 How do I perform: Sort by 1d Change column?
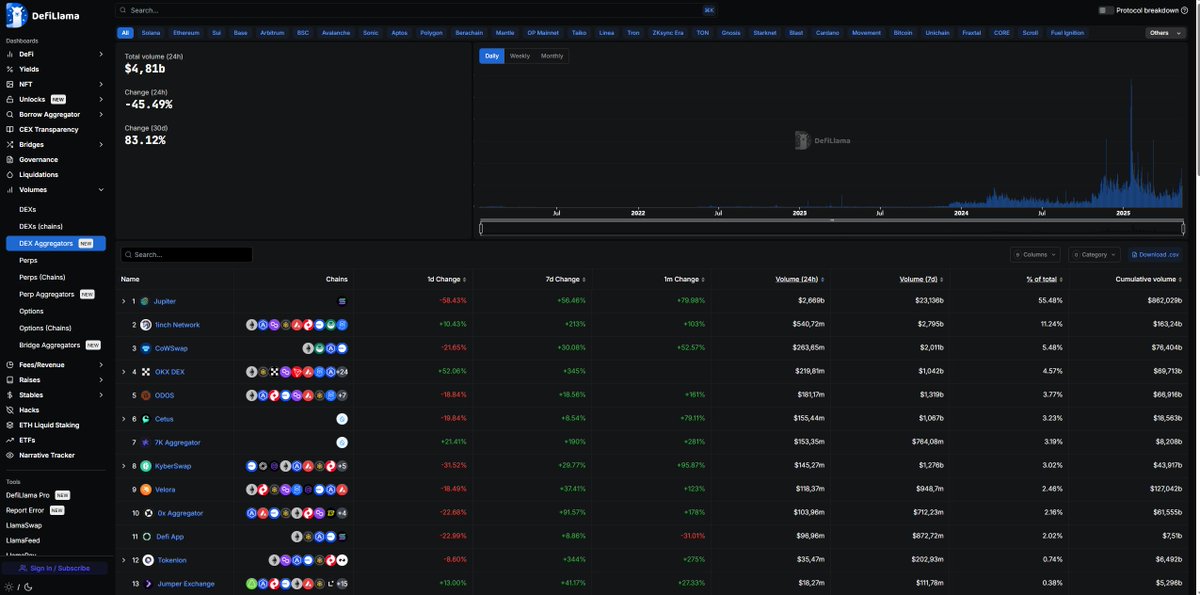(448, 279)
